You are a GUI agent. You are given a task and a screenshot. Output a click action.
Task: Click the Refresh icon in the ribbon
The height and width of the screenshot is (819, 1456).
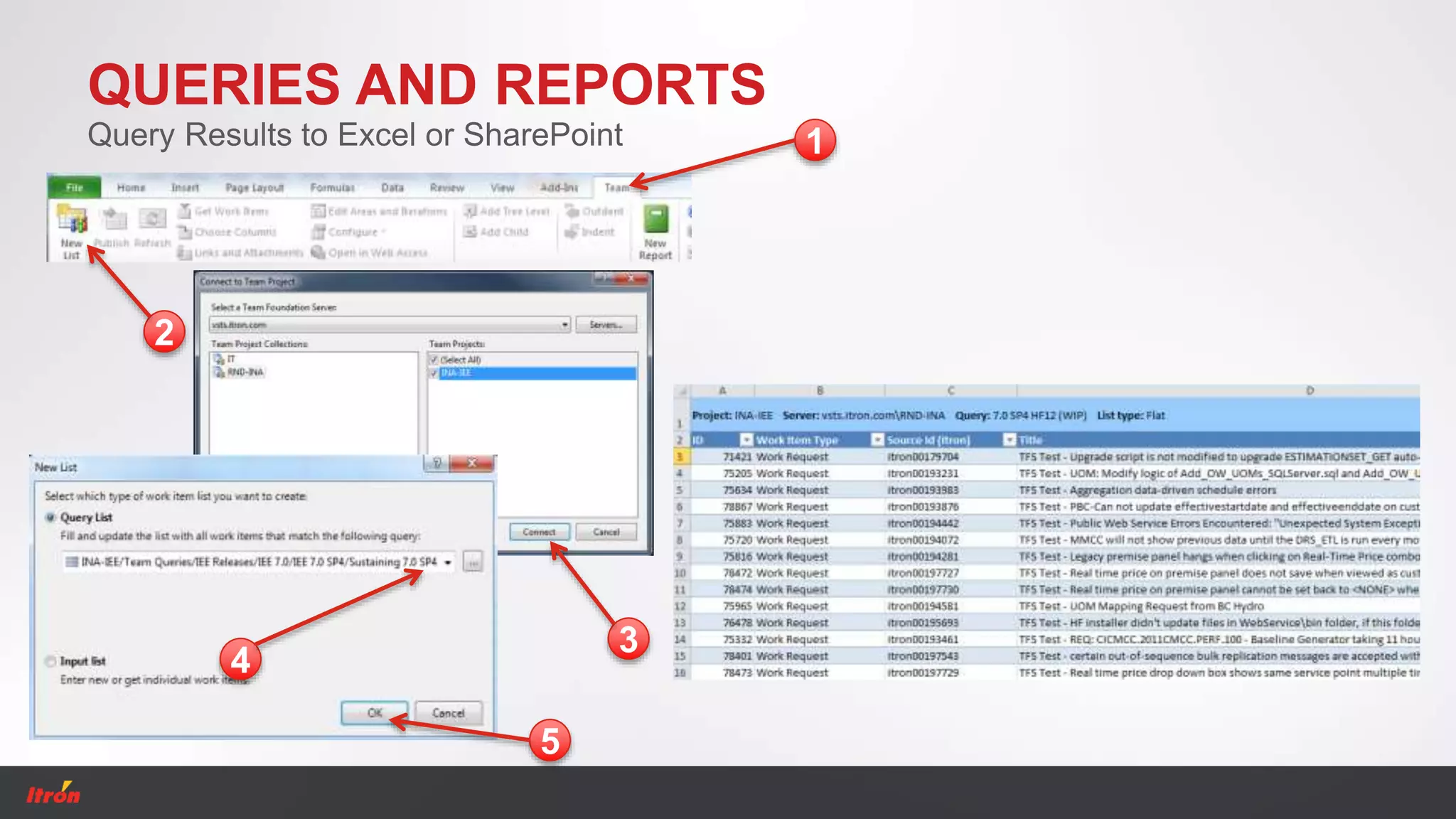(152, 227)
